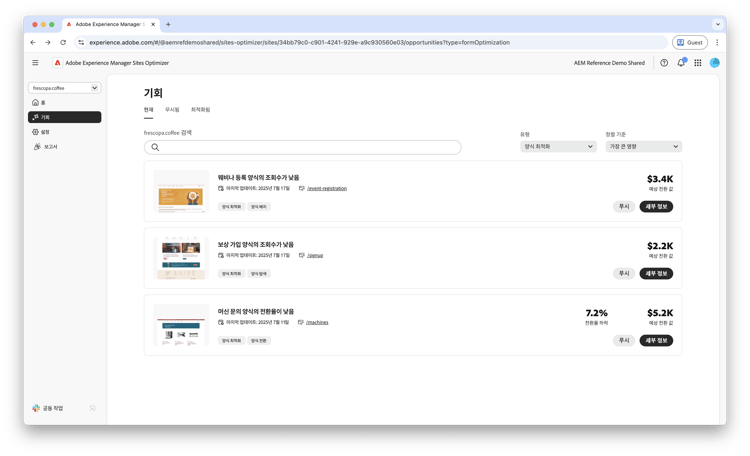Click the frescopa.coffee search field
This screenshot has width=750, height=456.
pos(303,147)
